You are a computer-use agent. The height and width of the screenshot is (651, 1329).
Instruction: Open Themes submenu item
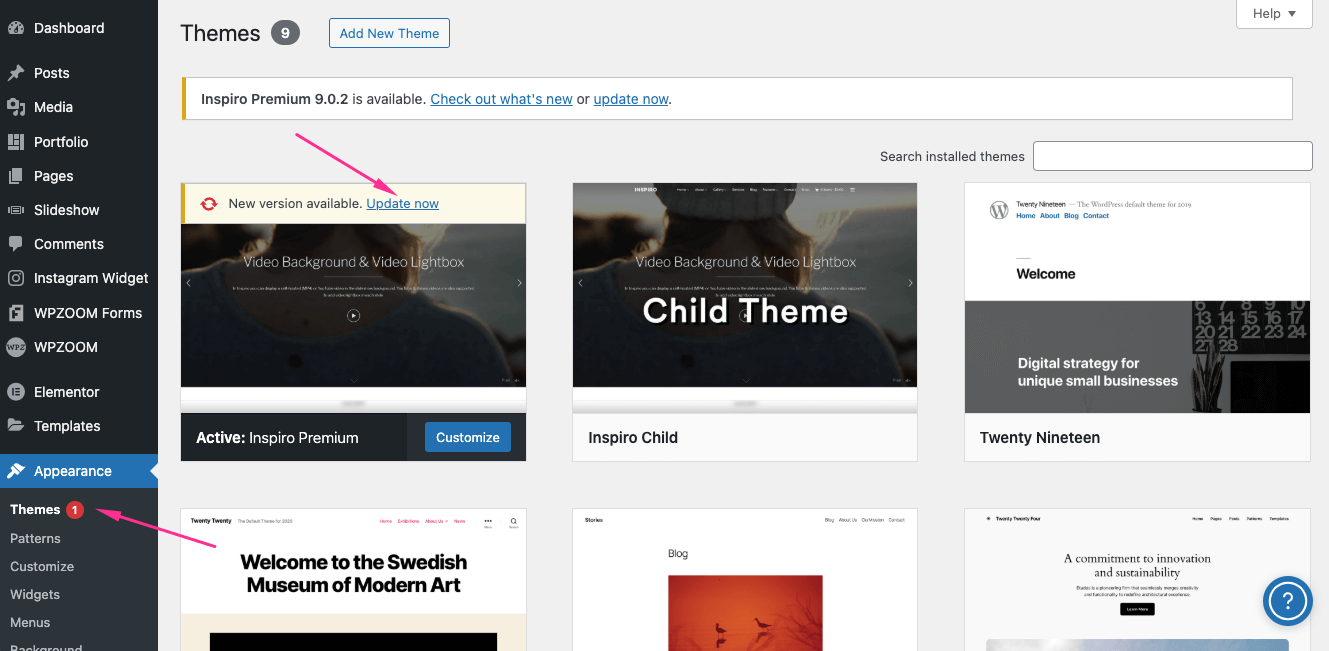click(35, 510)
